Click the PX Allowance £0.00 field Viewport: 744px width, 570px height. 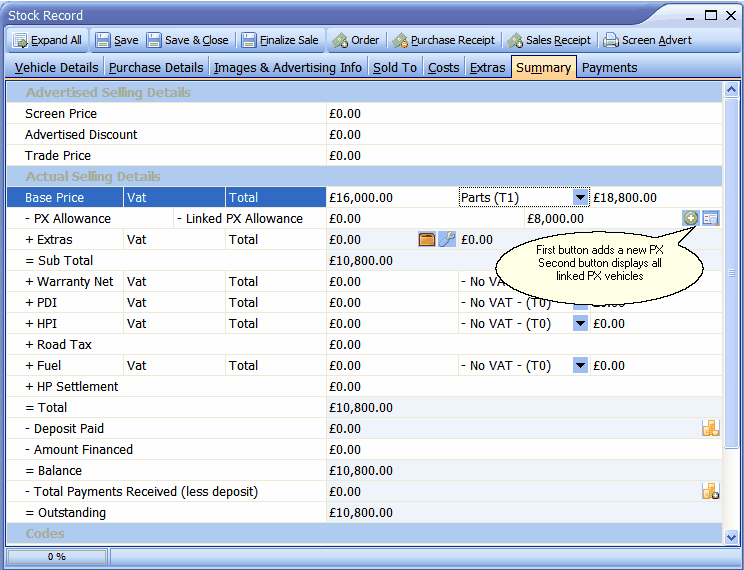pyautogui.click(x=425, y=218)
